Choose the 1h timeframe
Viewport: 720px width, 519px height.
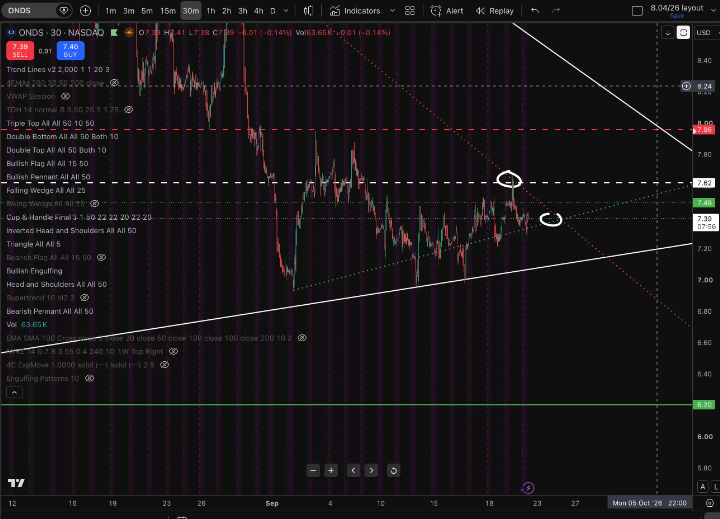(211, 11)
